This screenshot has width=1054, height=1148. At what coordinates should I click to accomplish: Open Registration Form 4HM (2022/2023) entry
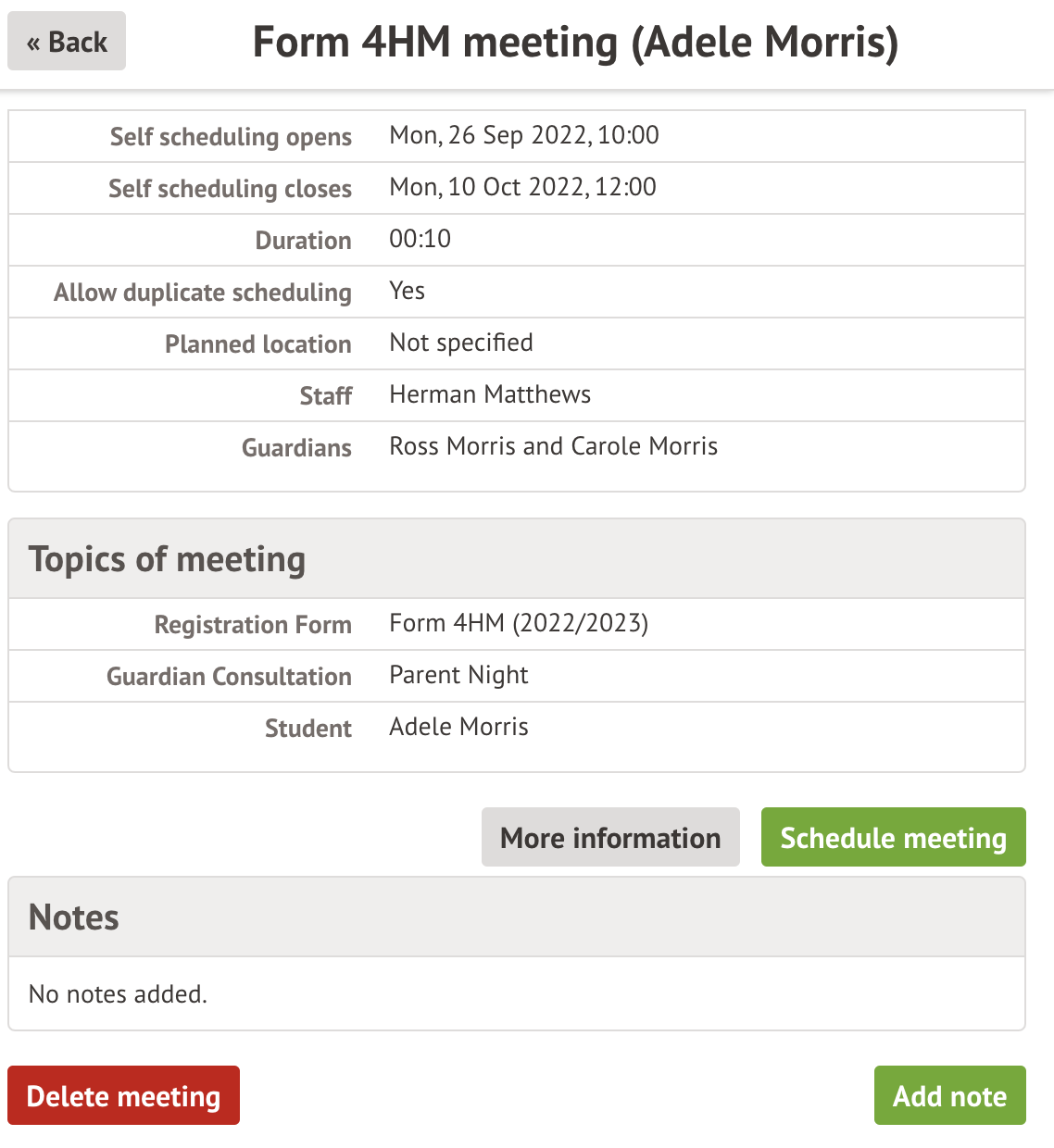point(519,623)
